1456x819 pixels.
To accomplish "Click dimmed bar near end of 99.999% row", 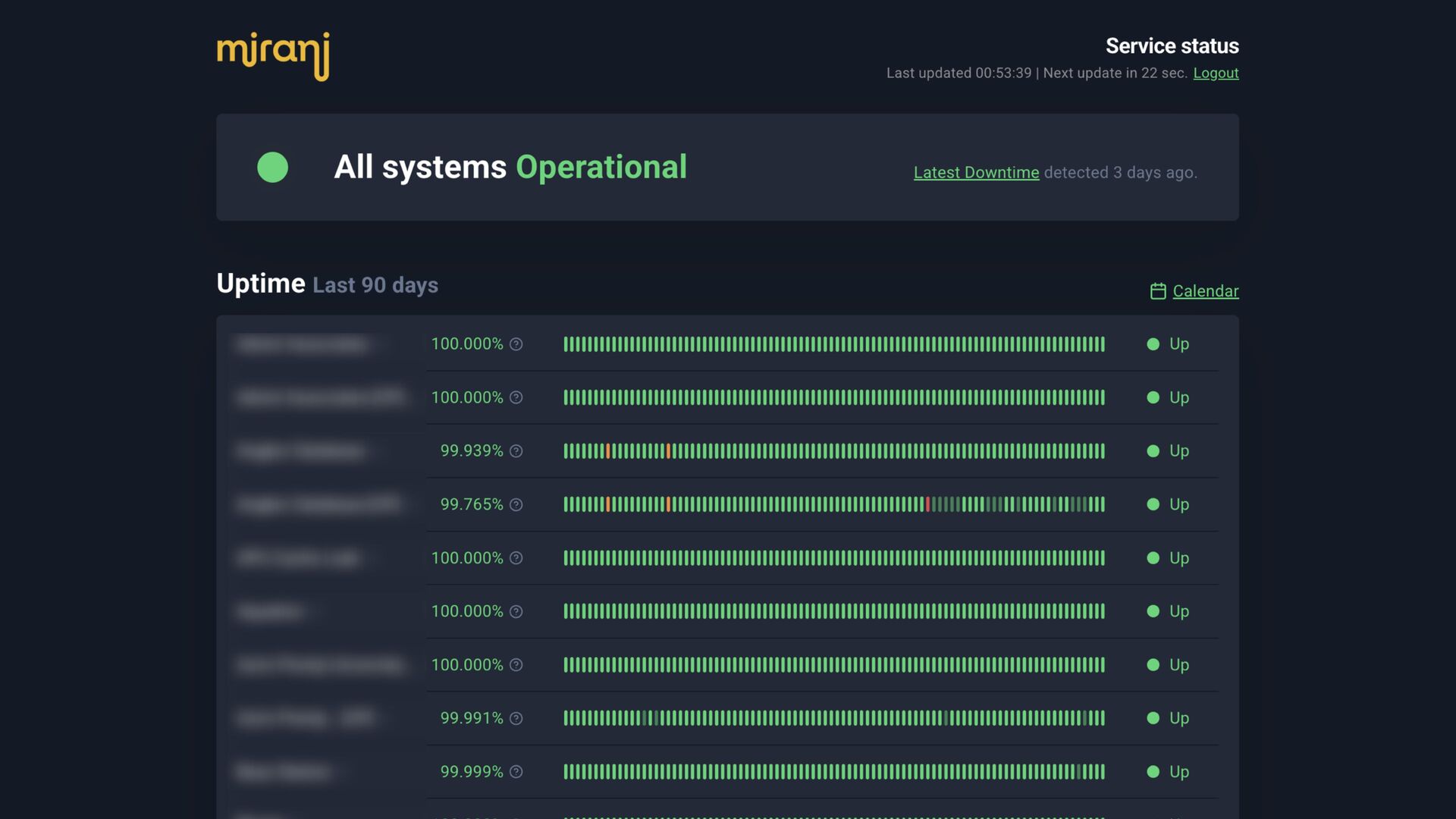I will [1078, 772].
